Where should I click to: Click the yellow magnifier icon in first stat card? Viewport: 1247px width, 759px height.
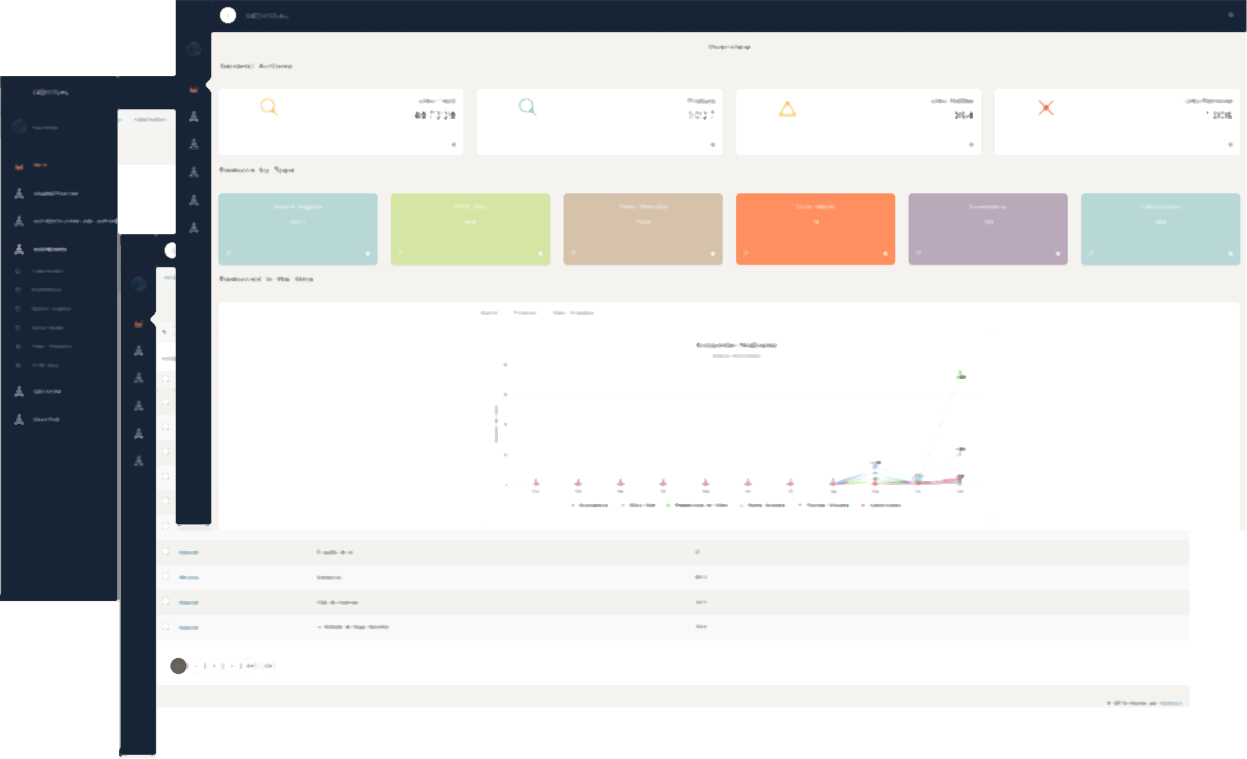[x=269, y=107]
